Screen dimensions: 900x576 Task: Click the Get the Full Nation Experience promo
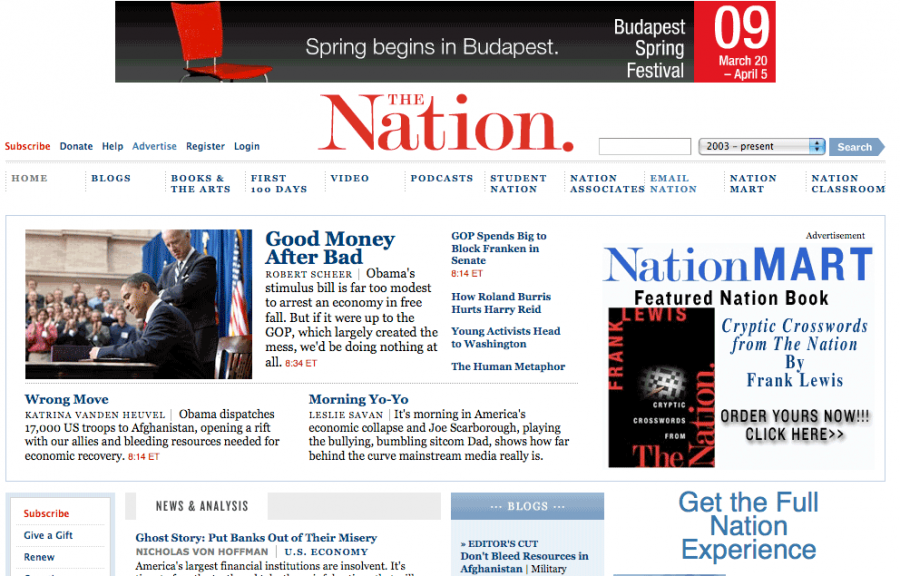(x=748, y=526)
